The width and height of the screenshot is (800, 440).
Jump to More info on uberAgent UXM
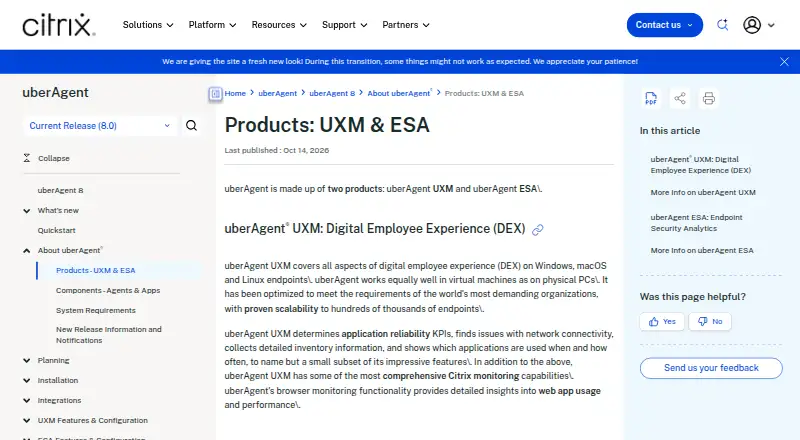703,192
